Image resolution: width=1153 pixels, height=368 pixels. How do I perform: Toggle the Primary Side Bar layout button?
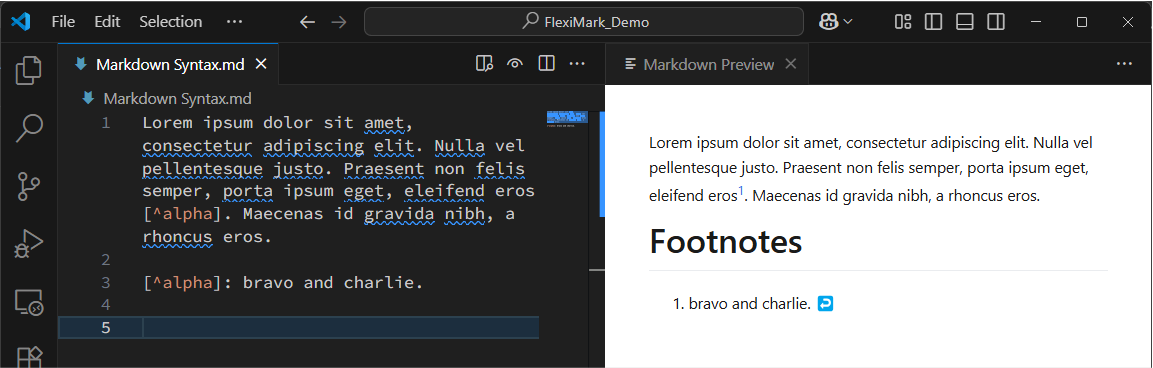coord(933,22)
